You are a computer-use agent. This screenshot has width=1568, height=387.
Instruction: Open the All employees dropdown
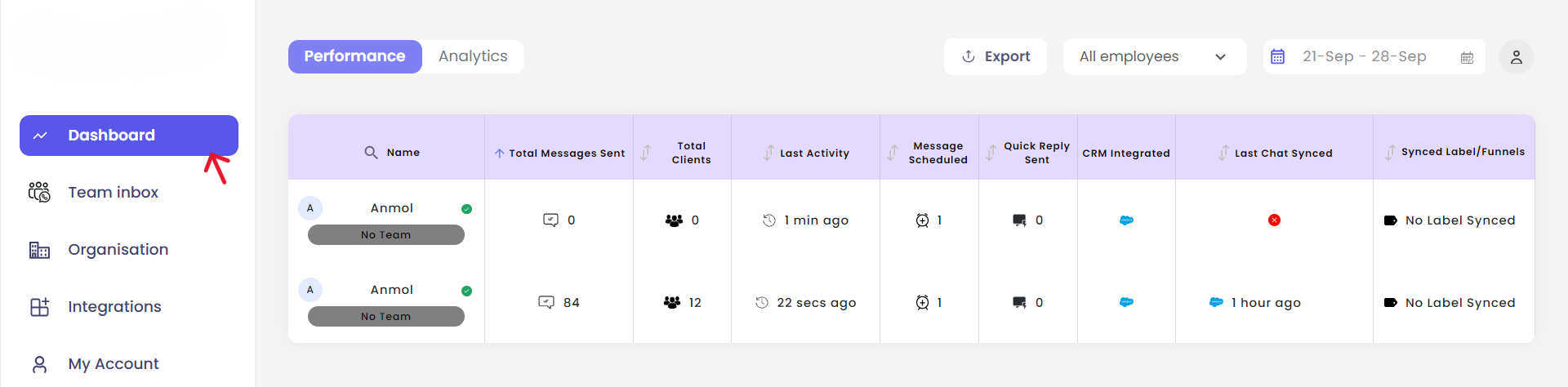coord(1154,57)
